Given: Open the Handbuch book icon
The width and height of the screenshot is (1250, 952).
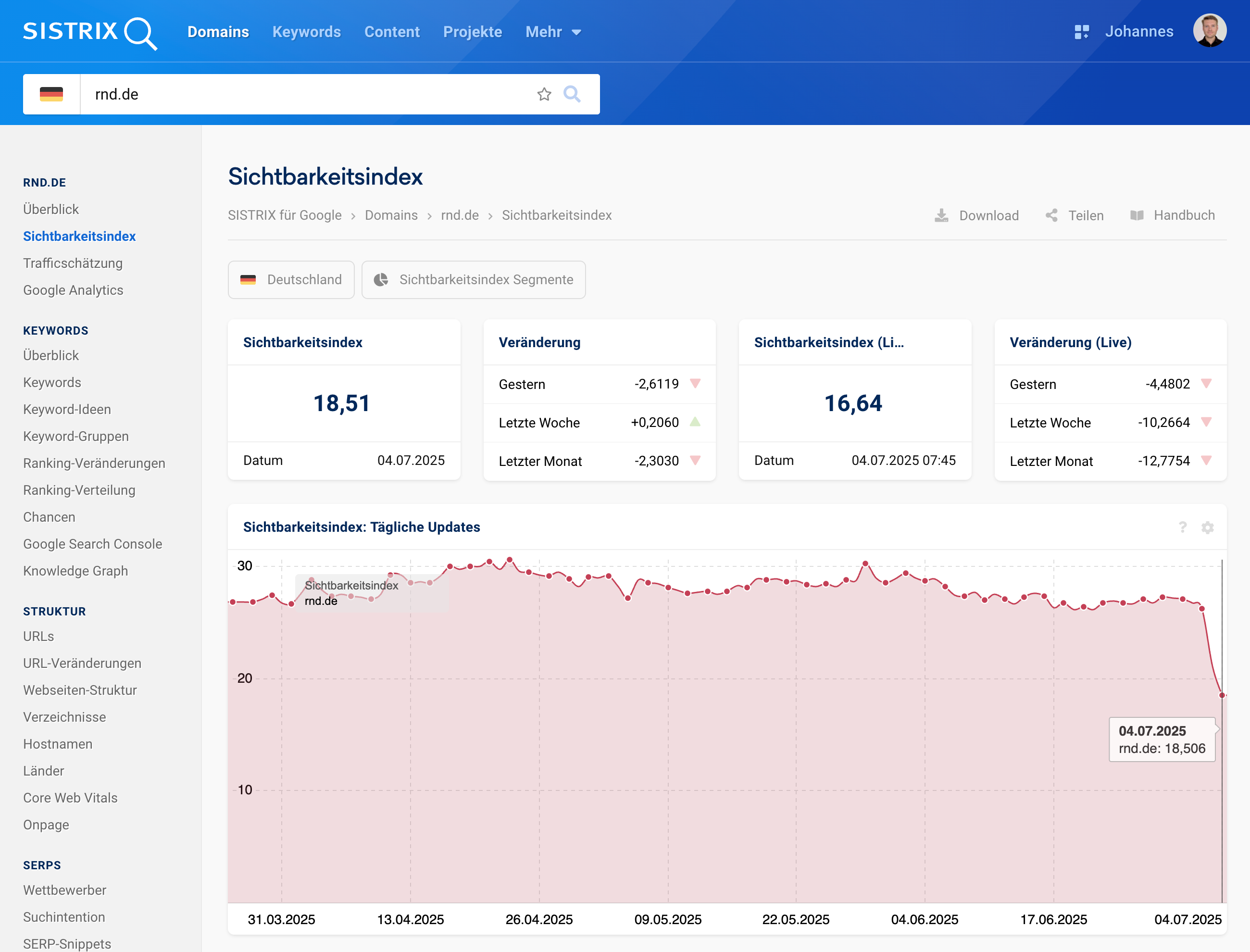Looking at the screenshot, I should point(1136,215).
